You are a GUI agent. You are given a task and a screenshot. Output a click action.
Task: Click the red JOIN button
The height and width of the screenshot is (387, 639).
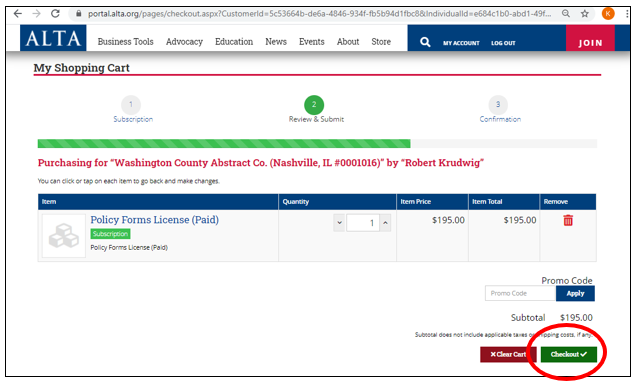pos(590,38)
